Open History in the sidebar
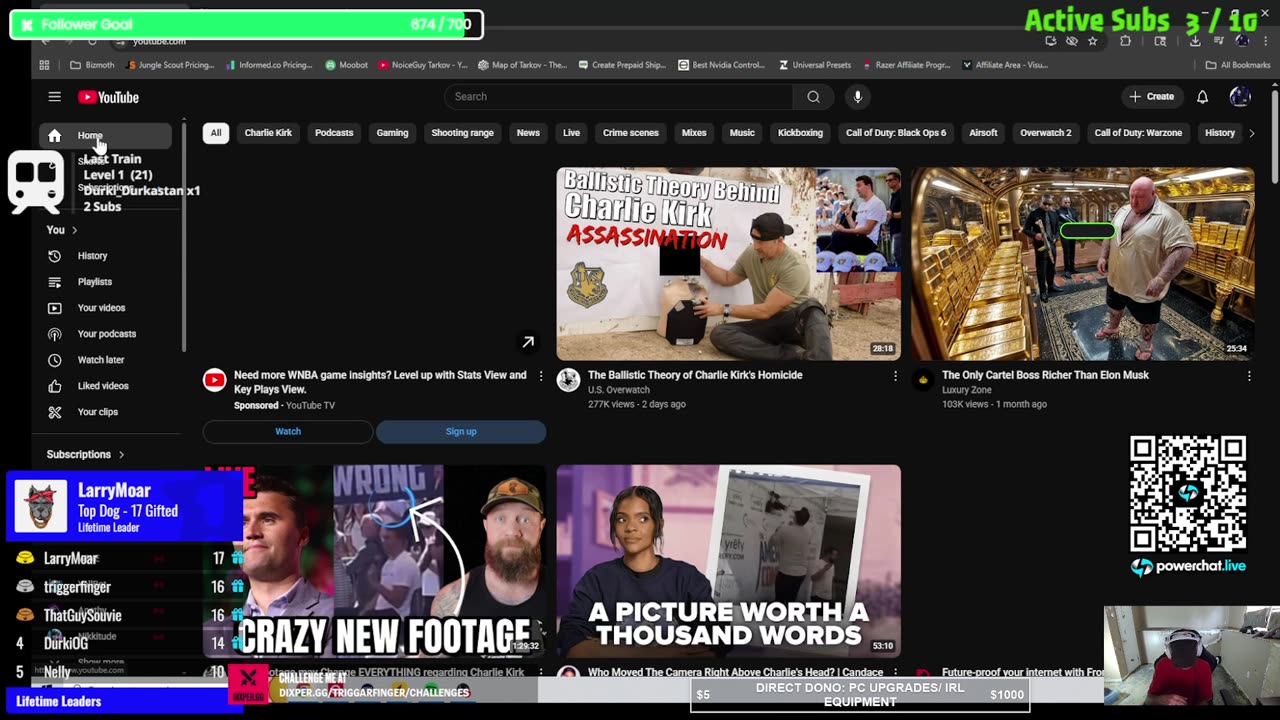 click(106, 256)
